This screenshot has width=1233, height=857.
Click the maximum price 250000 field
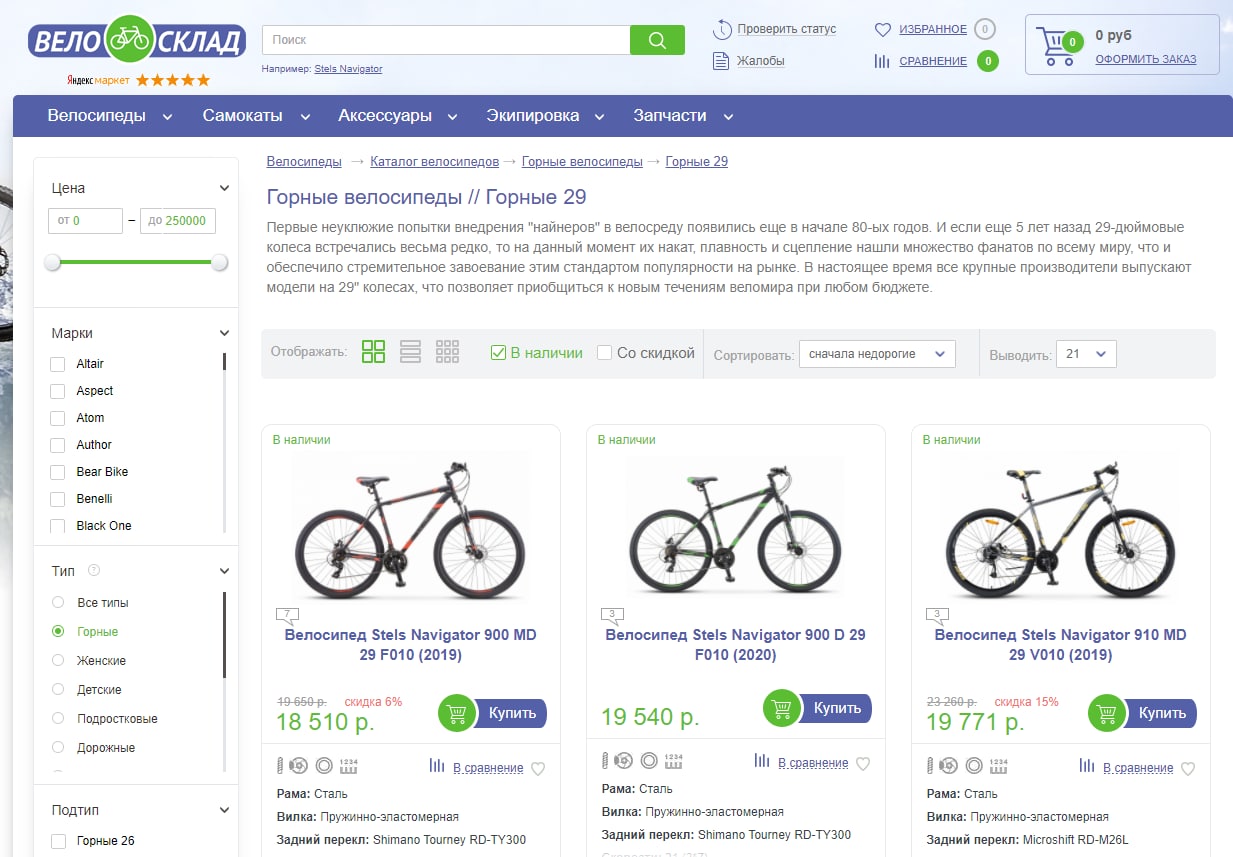[x=177, y=220]
